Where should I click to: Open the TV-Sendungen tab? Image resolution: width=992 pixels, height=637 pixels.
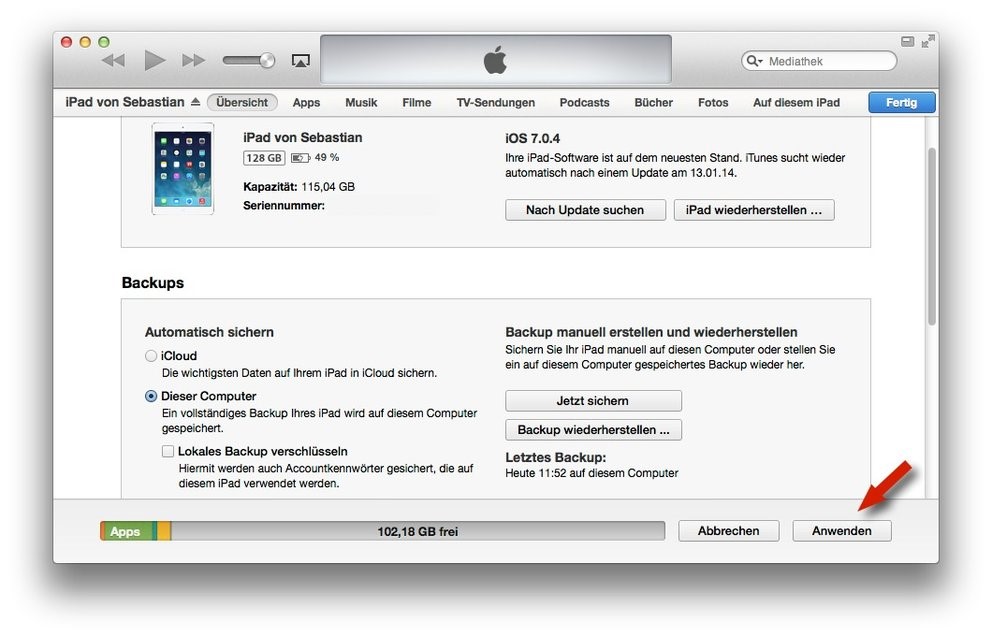click(495, 102)
